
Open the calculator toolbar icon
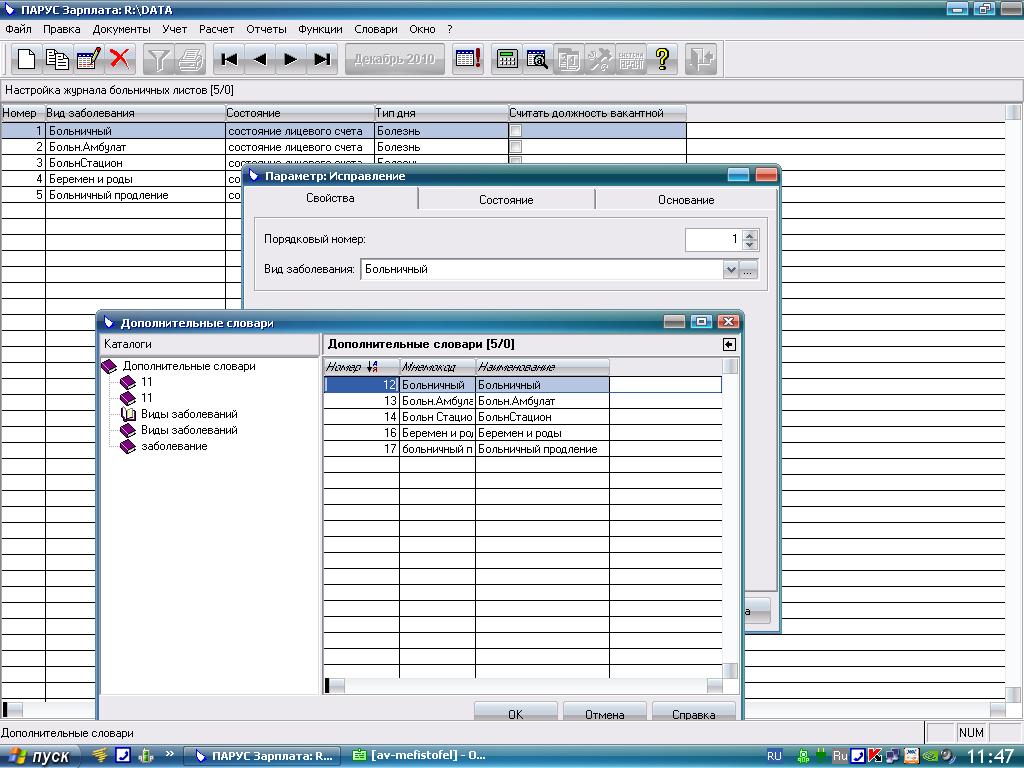pos(507,59)
